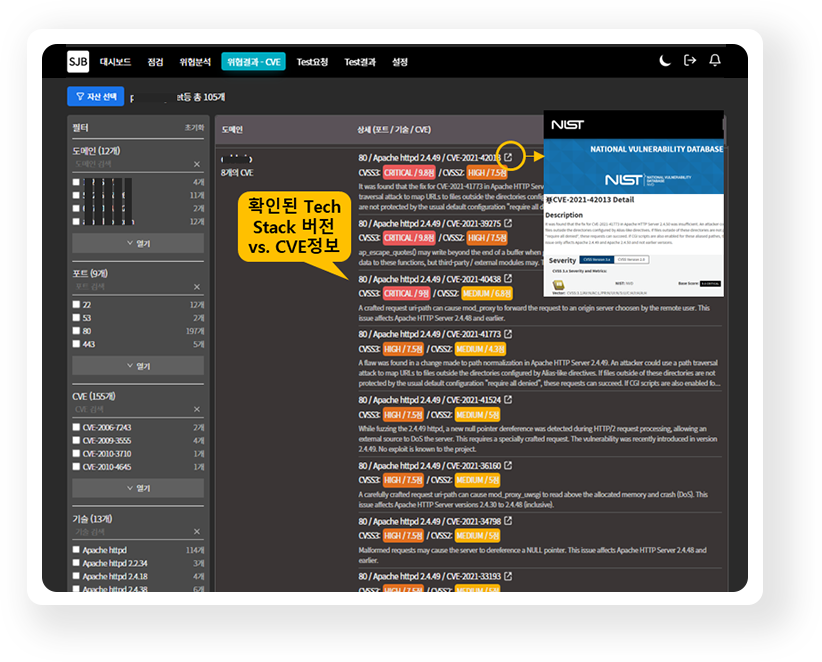Open external link for CVE-2021-42013
Image resolution: width=822 pixels, height=662 pixels.
(x=508, y=157)
